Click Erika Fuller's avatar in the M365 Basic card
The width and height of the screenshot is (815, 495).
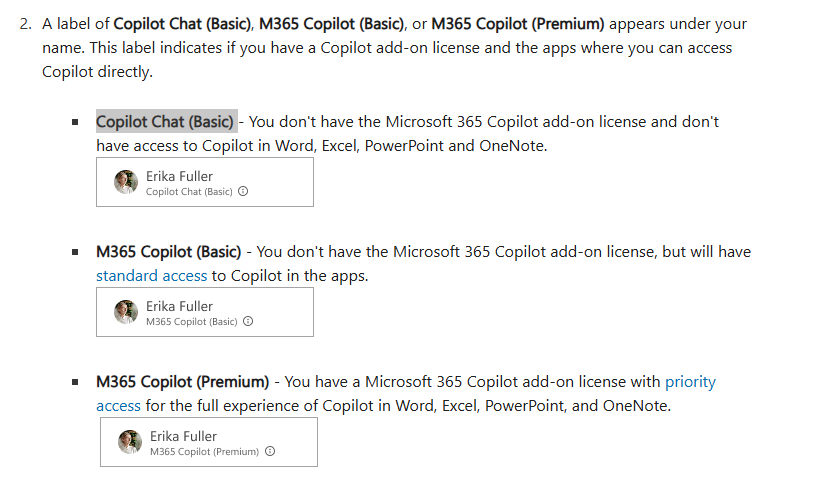[x=126, y=312]
